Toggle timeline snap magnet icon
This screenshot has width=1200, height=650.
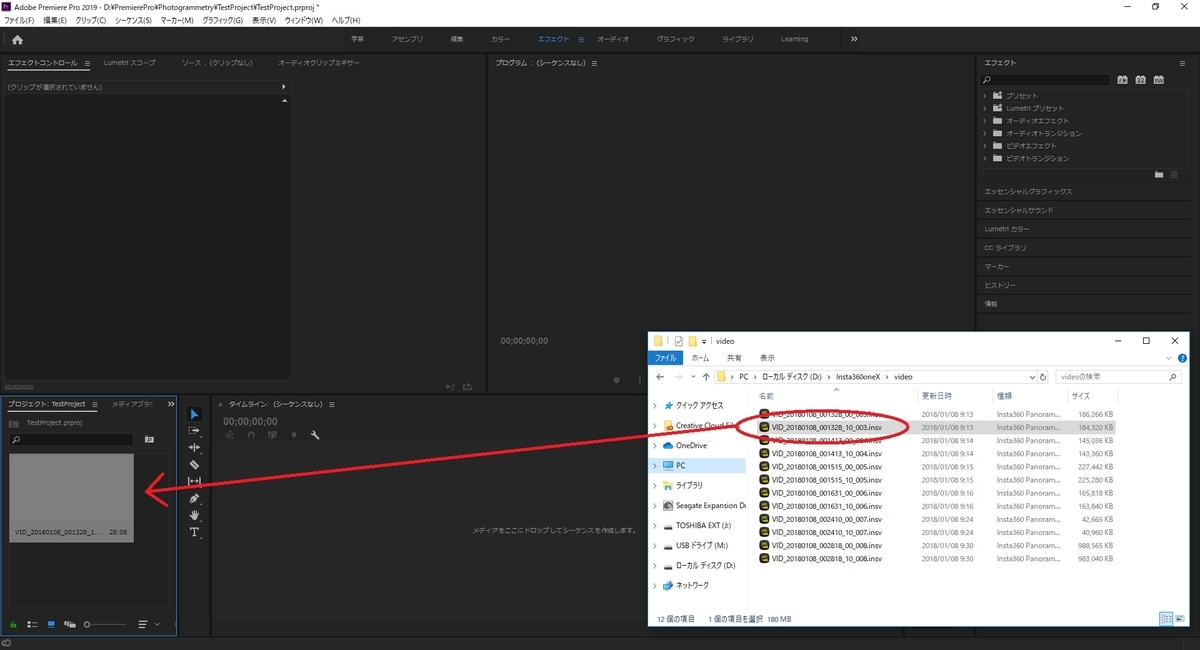tap(249, 435)
